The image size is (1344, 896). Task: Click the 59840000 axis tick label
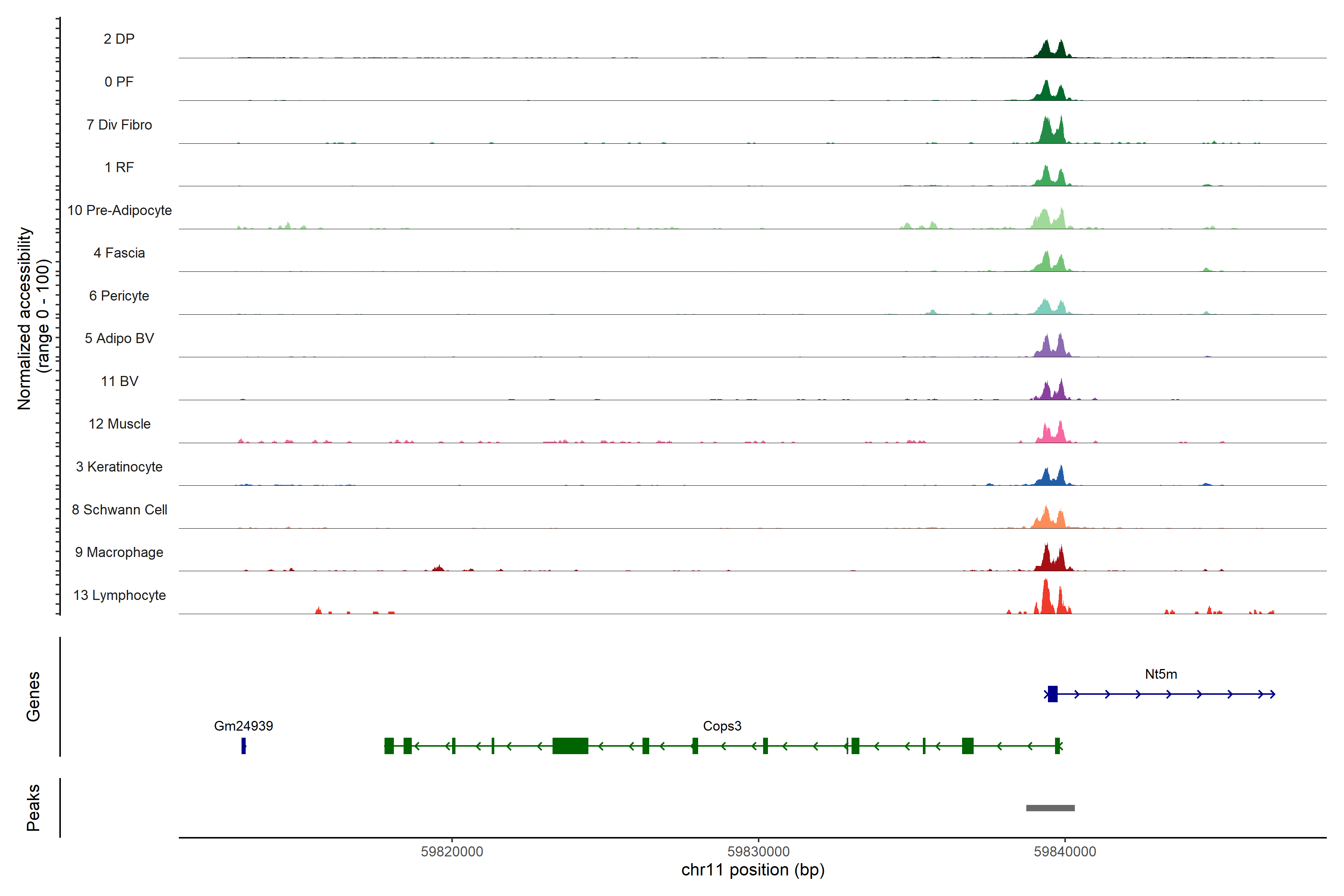[1065, 852]
